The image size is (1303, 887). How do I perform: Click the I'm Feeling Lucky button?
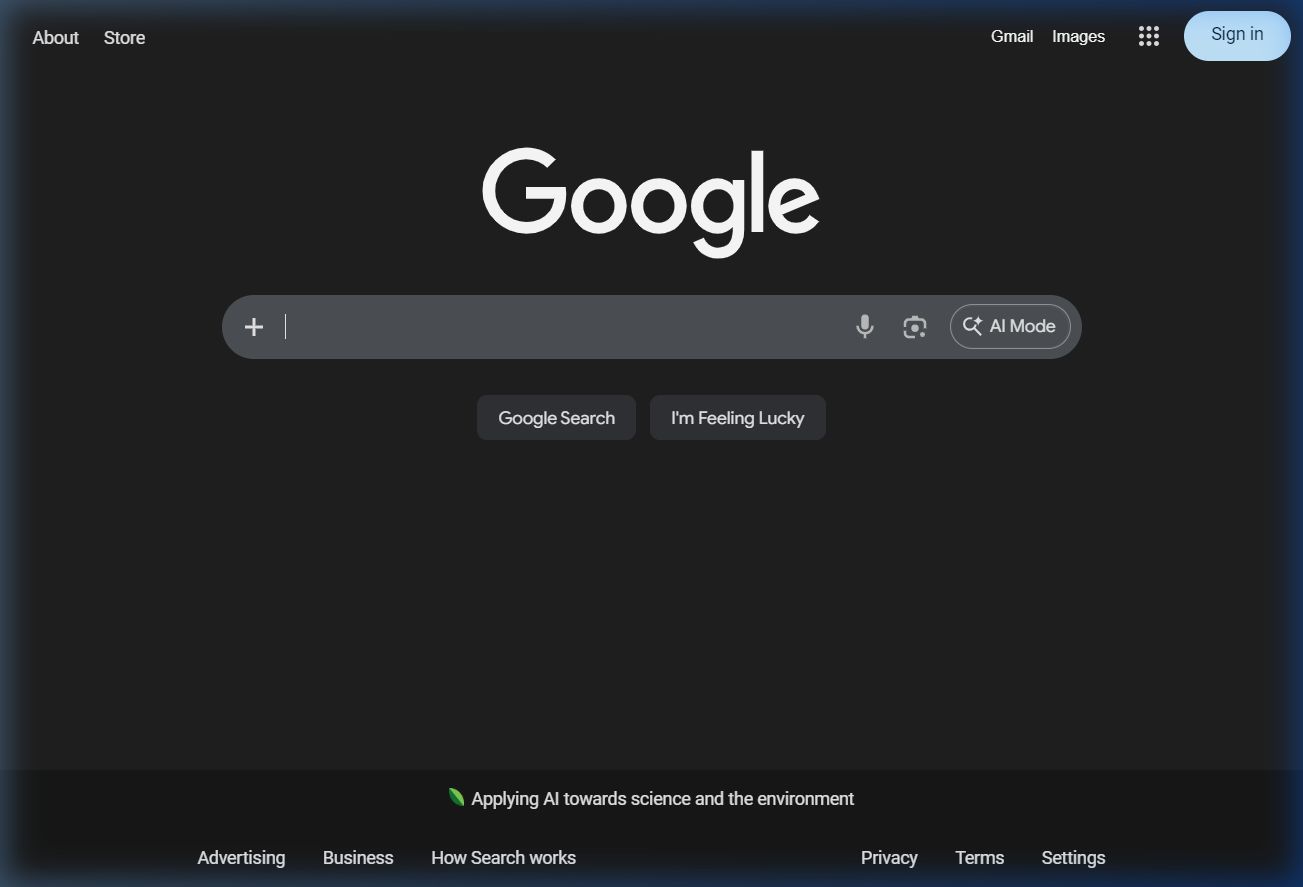[x=737, y=418]
